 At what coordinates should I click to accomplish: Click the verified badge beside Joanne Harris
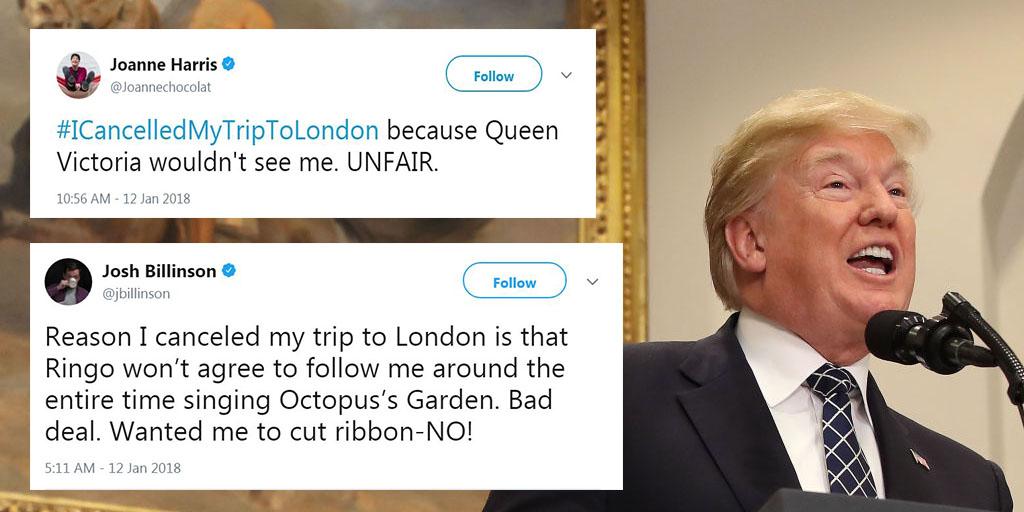point(229,64)
